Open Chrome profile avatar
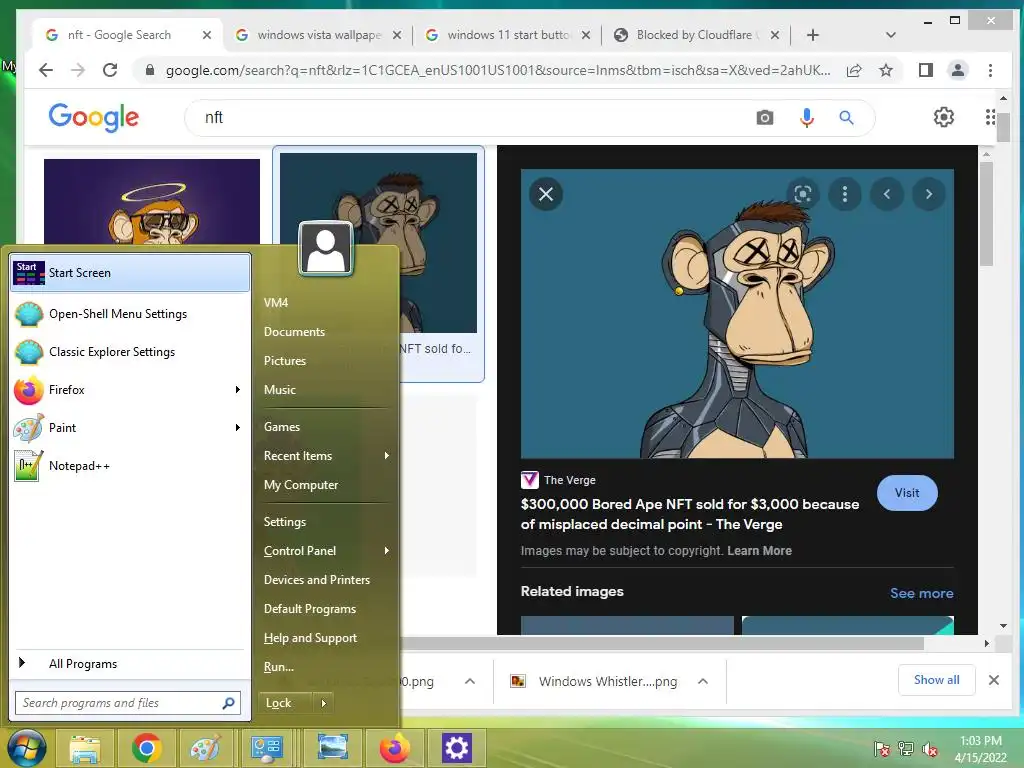The width and height of the screenshot is (1024, 768). (957, 70)
